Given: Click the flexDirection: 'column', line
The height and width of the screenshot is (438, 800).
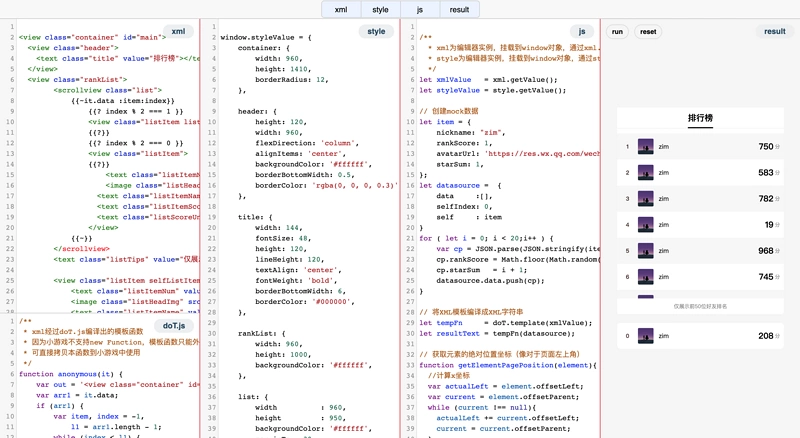Looking at the screenshot, I should pos(307,143).
